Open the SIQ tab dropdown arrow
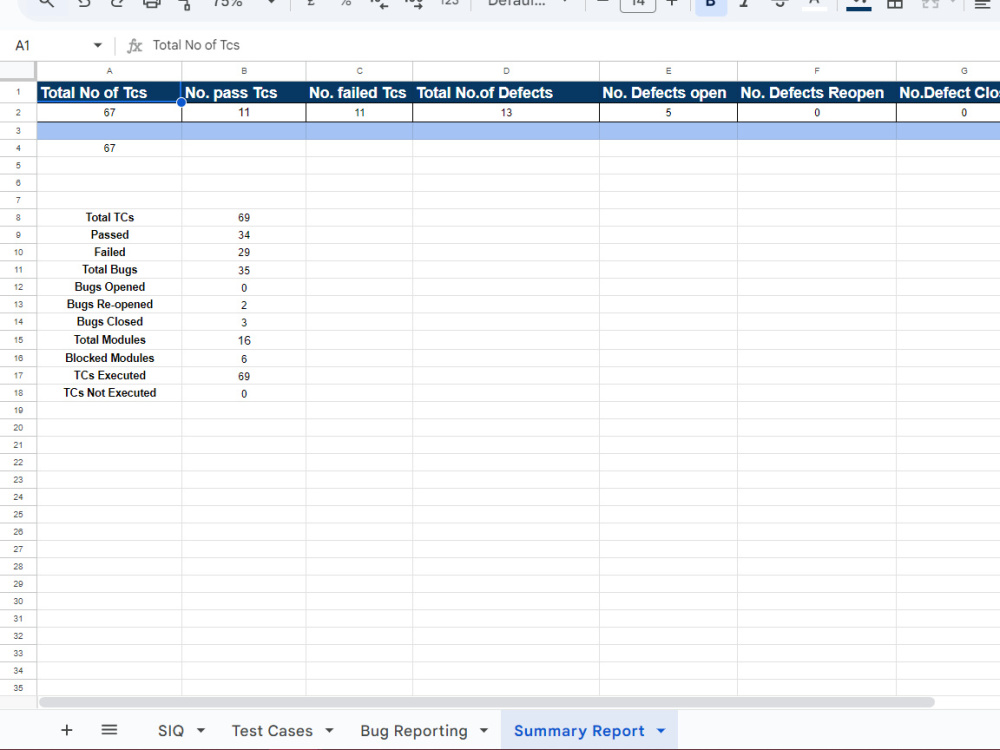The height and width of the screenshot is (750, 1000). [x=201, y=731]
